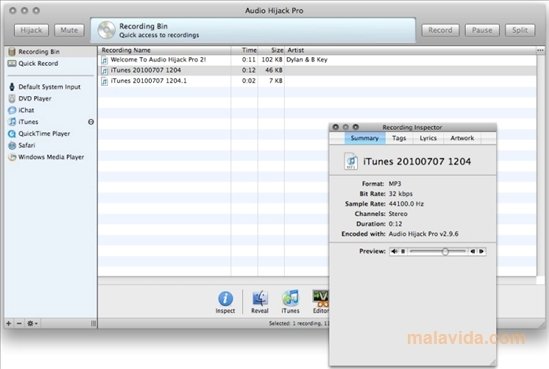Click the Editor icon in bottom toolbar
The image size is (549, 369).
pyautogui.click(x=321, y=298)
